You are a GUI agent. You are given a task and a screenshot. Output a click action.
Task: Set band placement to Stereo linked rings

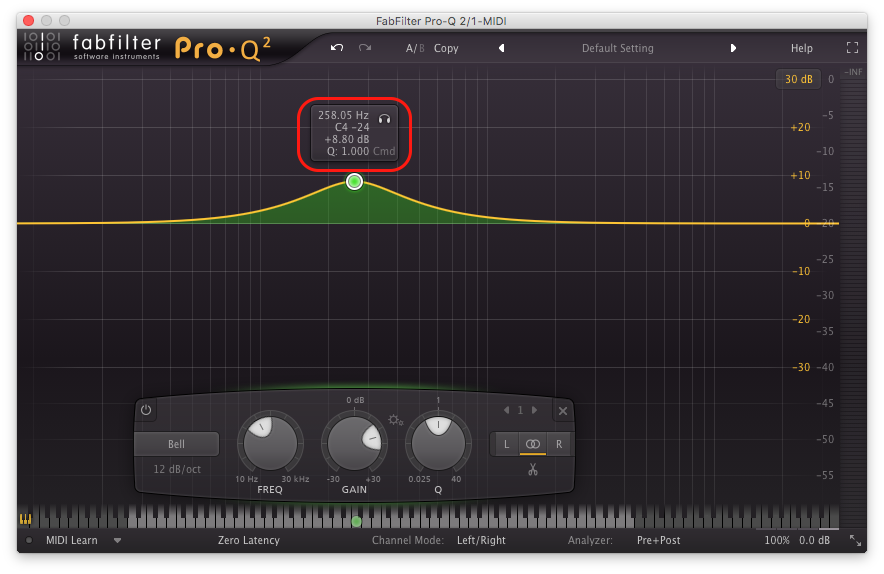[x=533, y=444]
